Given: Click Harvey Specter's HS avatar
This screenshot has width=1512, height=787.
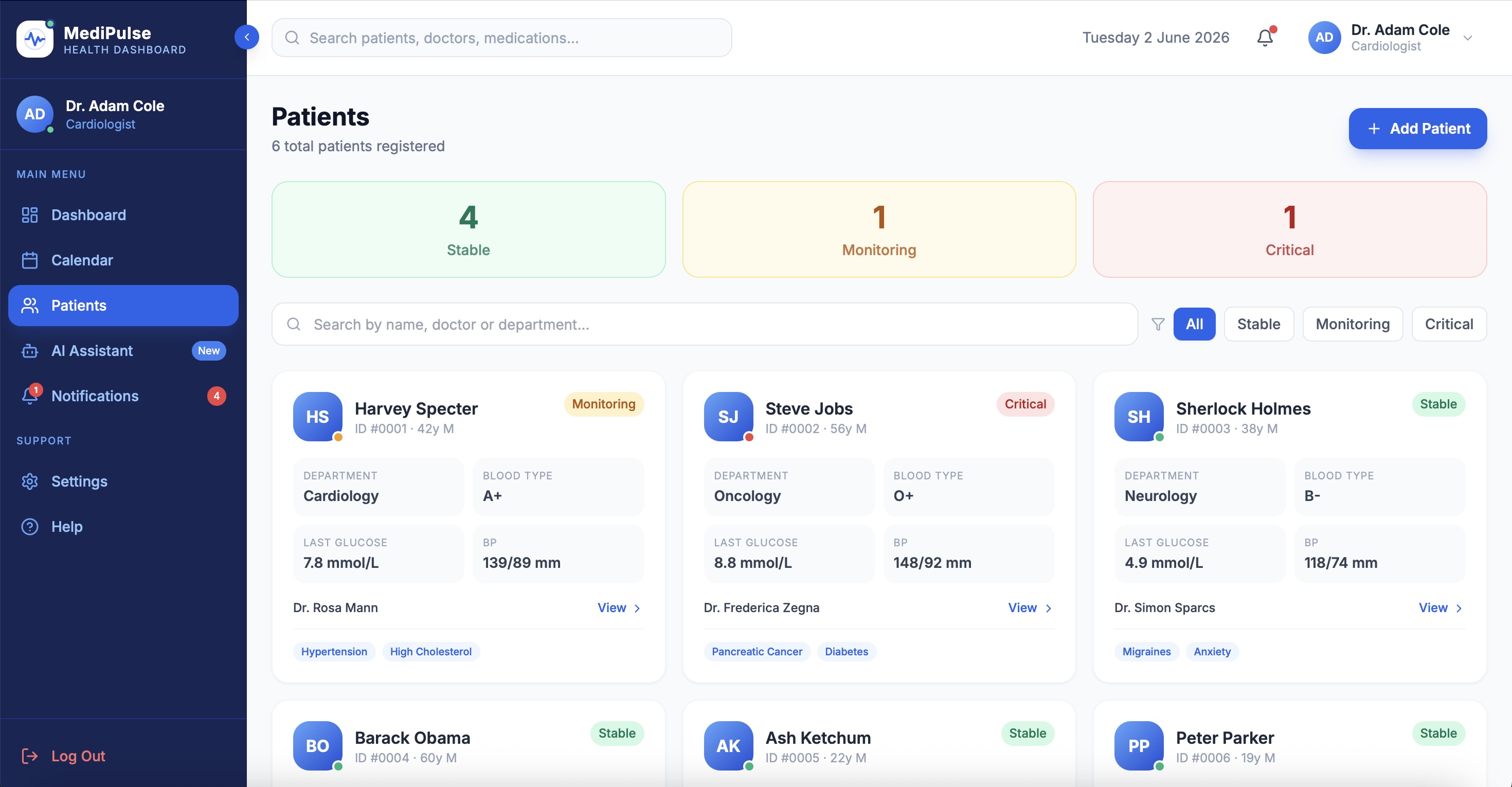Looking at the screenshot, I should click(x=317, y=417).
